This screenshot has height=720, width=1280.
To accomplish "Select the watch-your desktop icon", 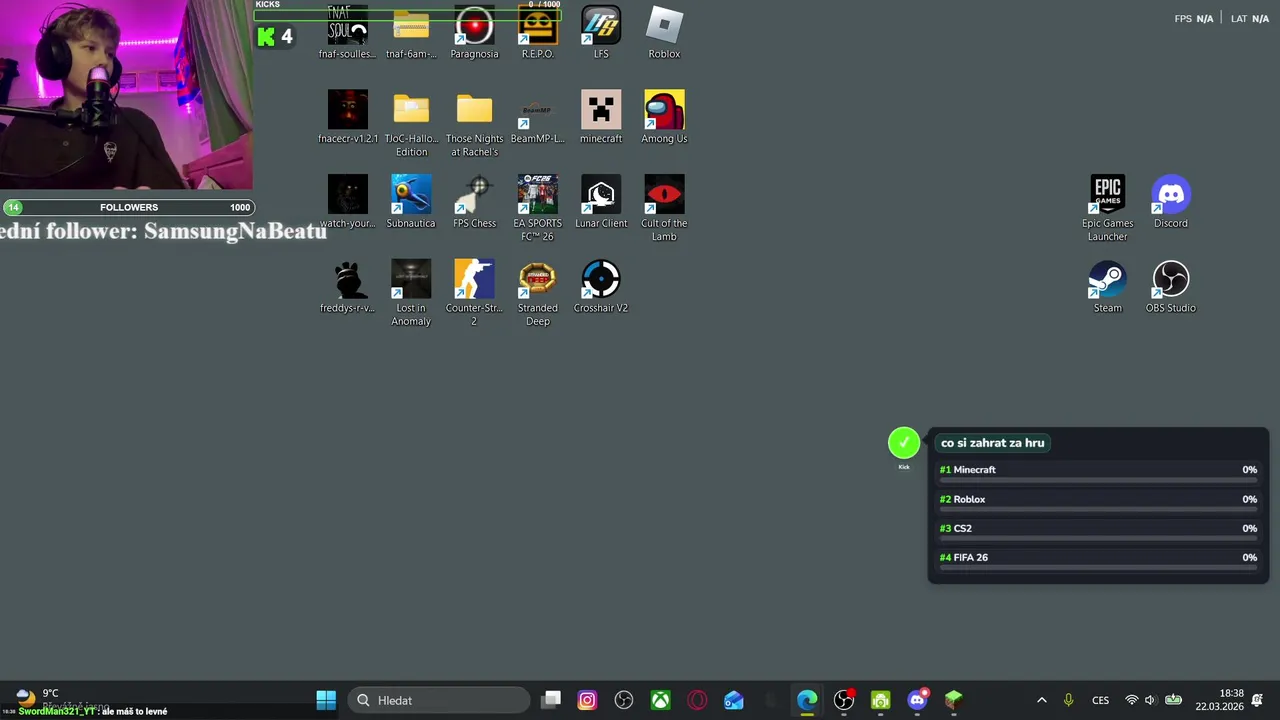I will point(347,202).
